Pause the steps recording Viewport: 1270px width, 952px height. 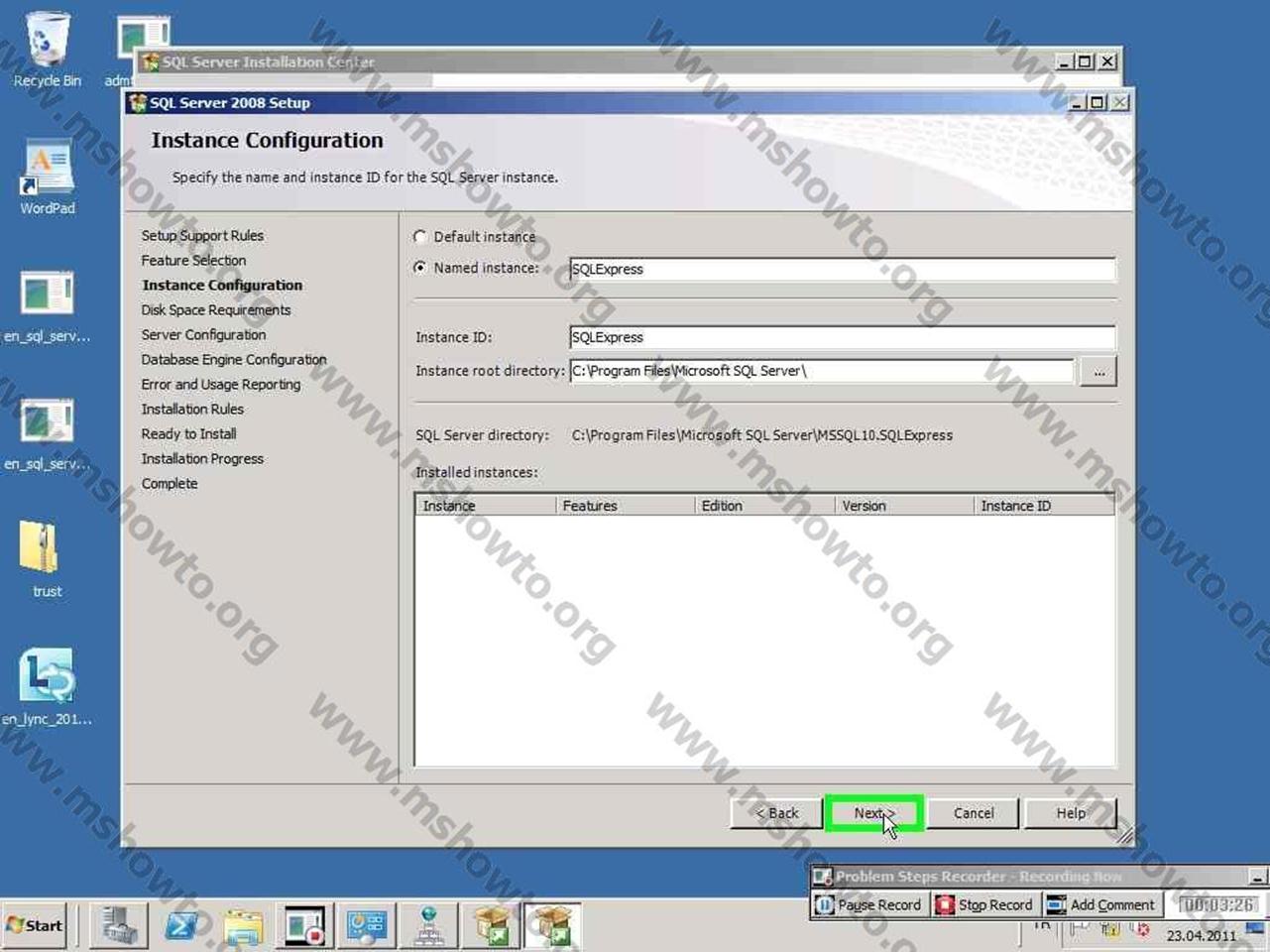(x=869, y=904)
